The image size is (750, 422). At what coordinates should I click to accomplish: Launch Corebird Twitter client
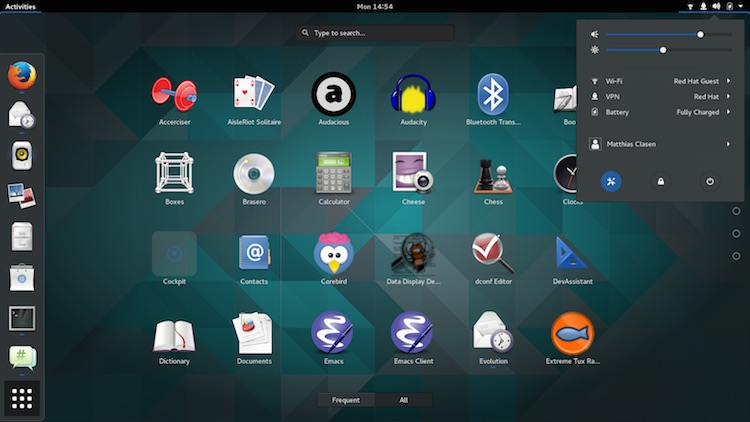(333, 259)
